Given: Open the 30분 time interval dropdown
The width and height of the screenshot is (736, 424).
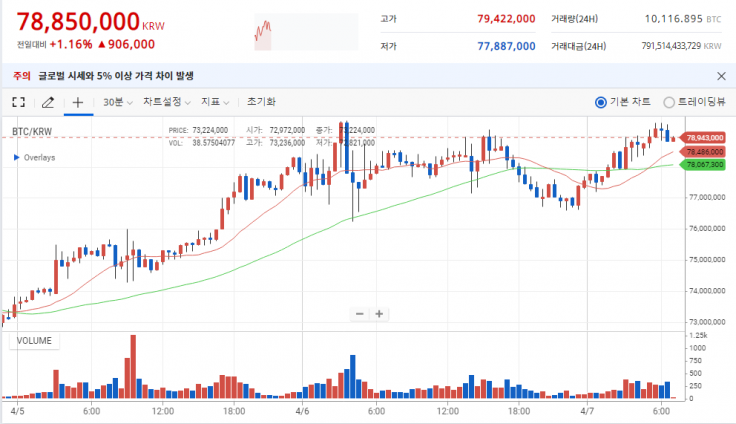Looking at the screenshot, I should click(117, 102).
